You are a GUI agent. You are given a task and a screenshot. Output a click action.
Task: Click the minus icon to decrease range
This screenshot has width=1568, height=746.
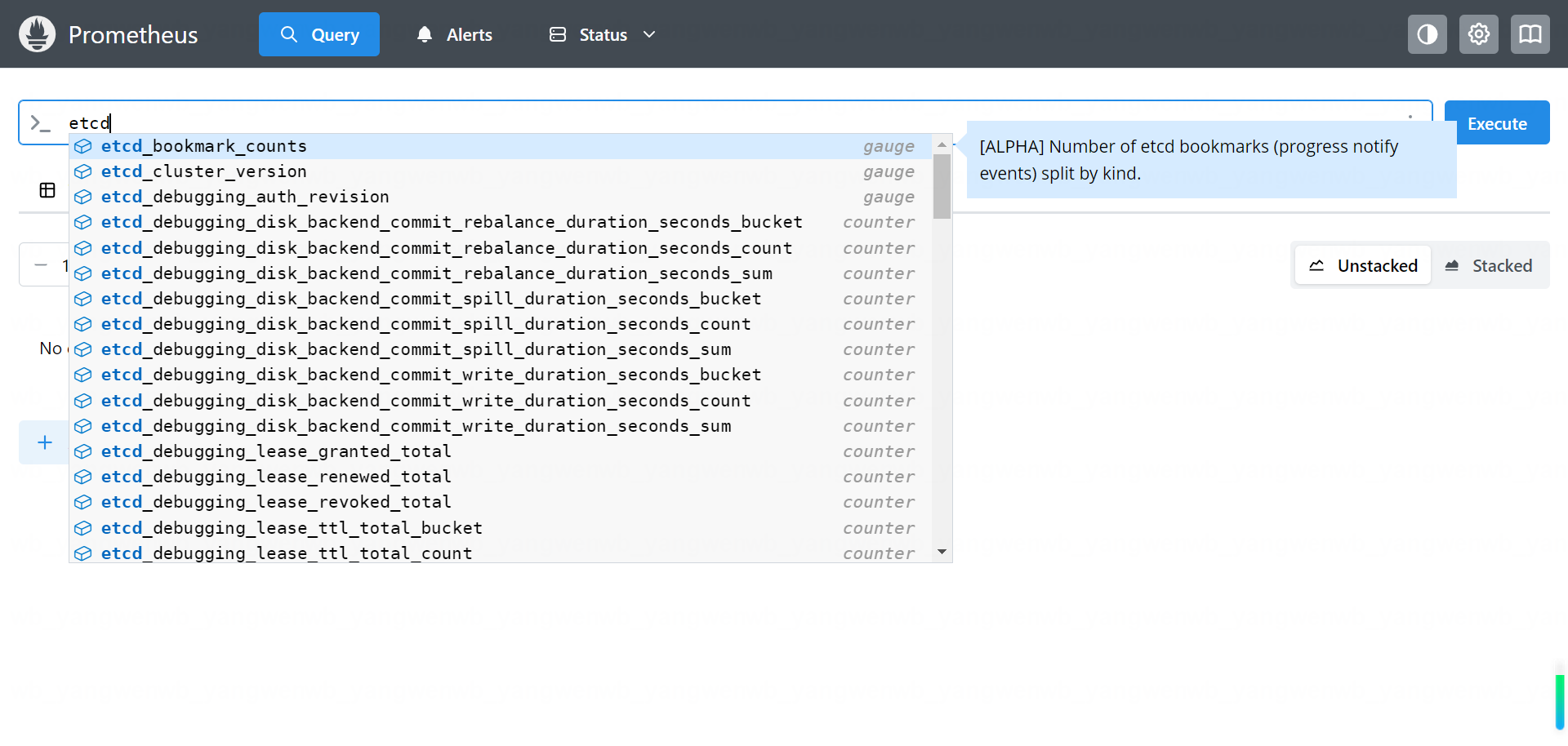[x=41, y=265]
